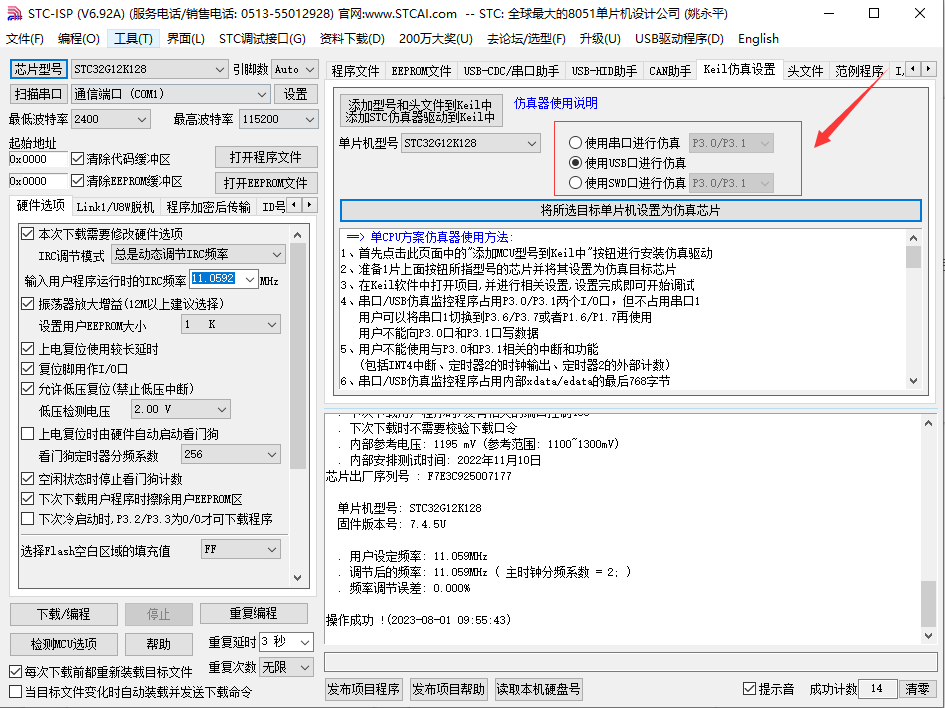Image resolution: width=945 pixels, height=708 pixels.
Task: Toggle 复位脚用作I/O口 checkbox
Action: click(27, 369)
